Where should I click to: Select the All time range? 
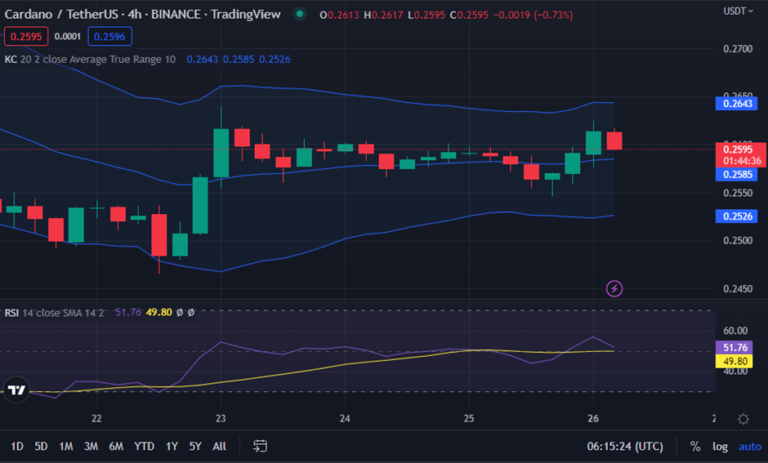219,446
